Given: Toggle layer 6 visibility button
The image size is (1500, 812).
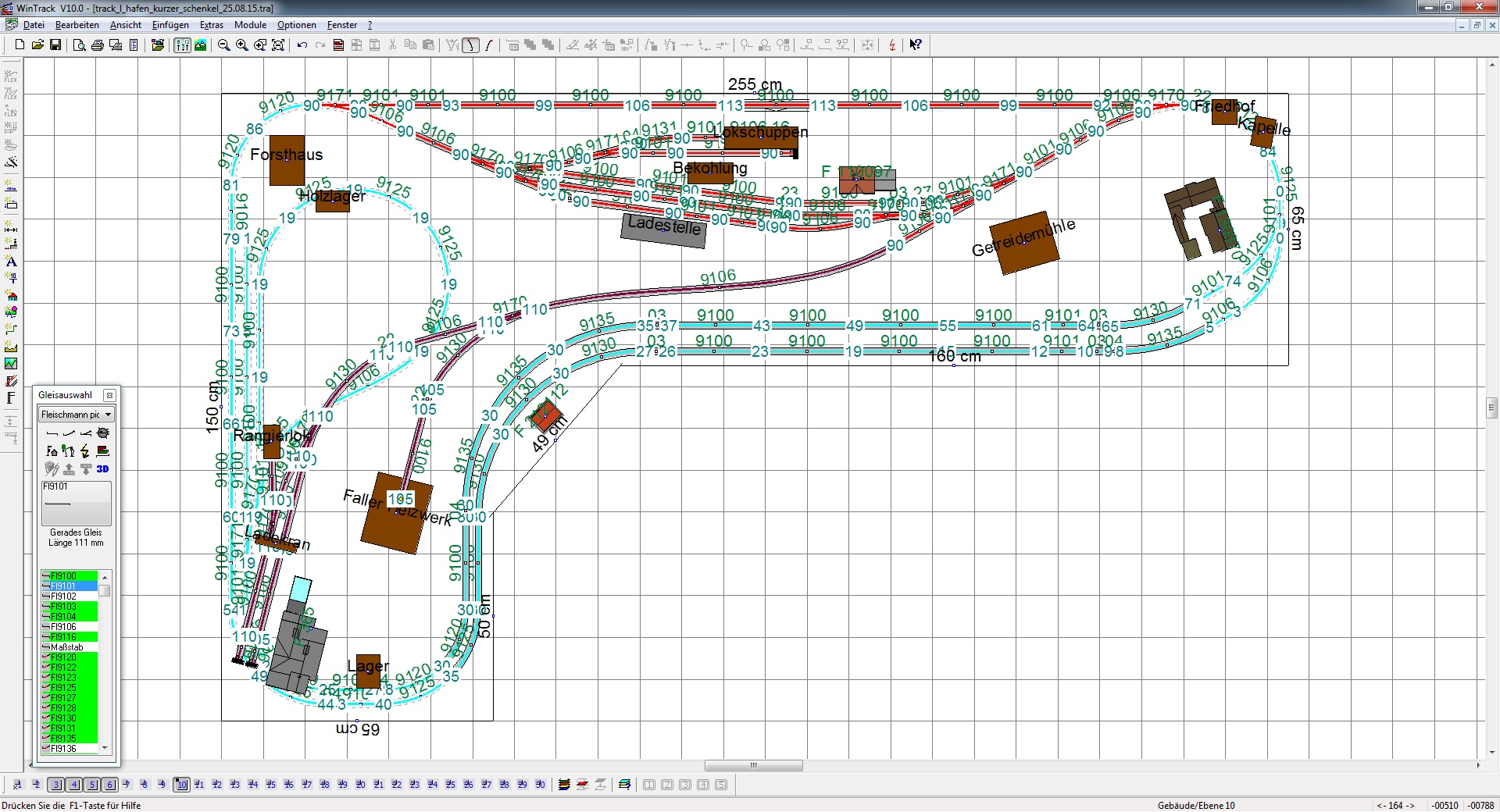Looking at the screenshot, I should (109, 785).
